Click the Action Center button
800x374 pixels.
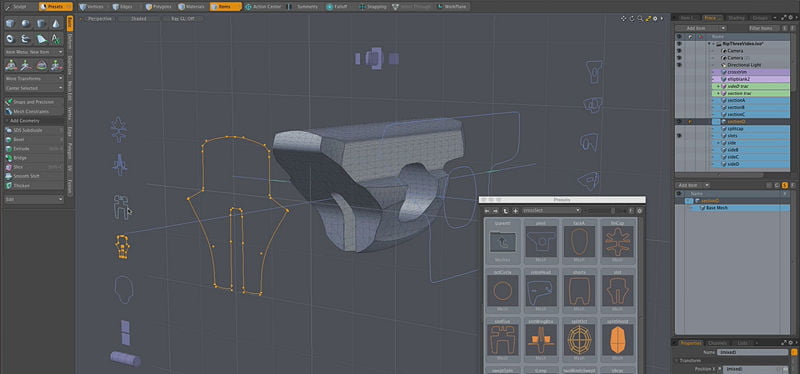click(263, 7)
